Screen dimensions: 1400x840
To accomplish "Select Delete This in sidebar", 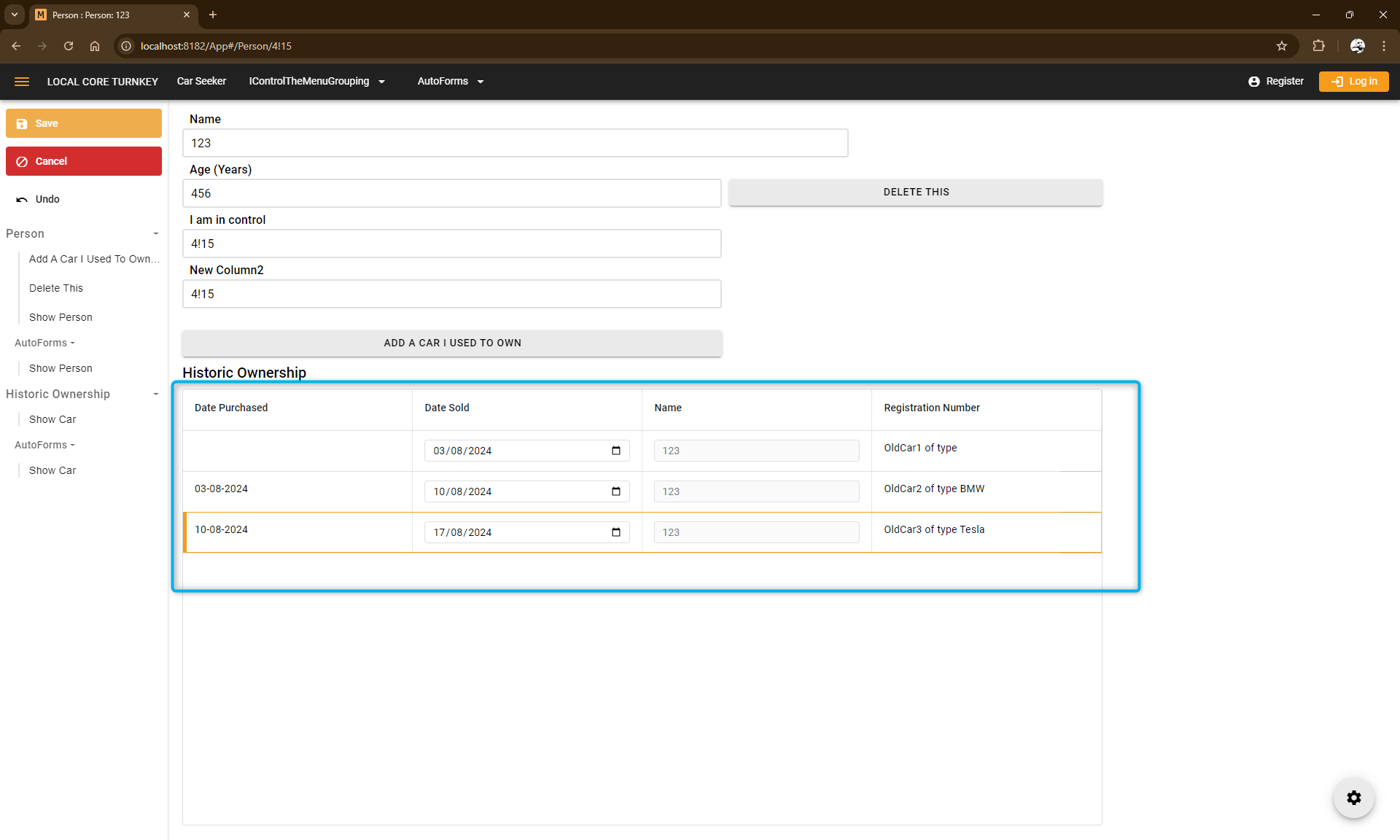I will click(56, 288).
